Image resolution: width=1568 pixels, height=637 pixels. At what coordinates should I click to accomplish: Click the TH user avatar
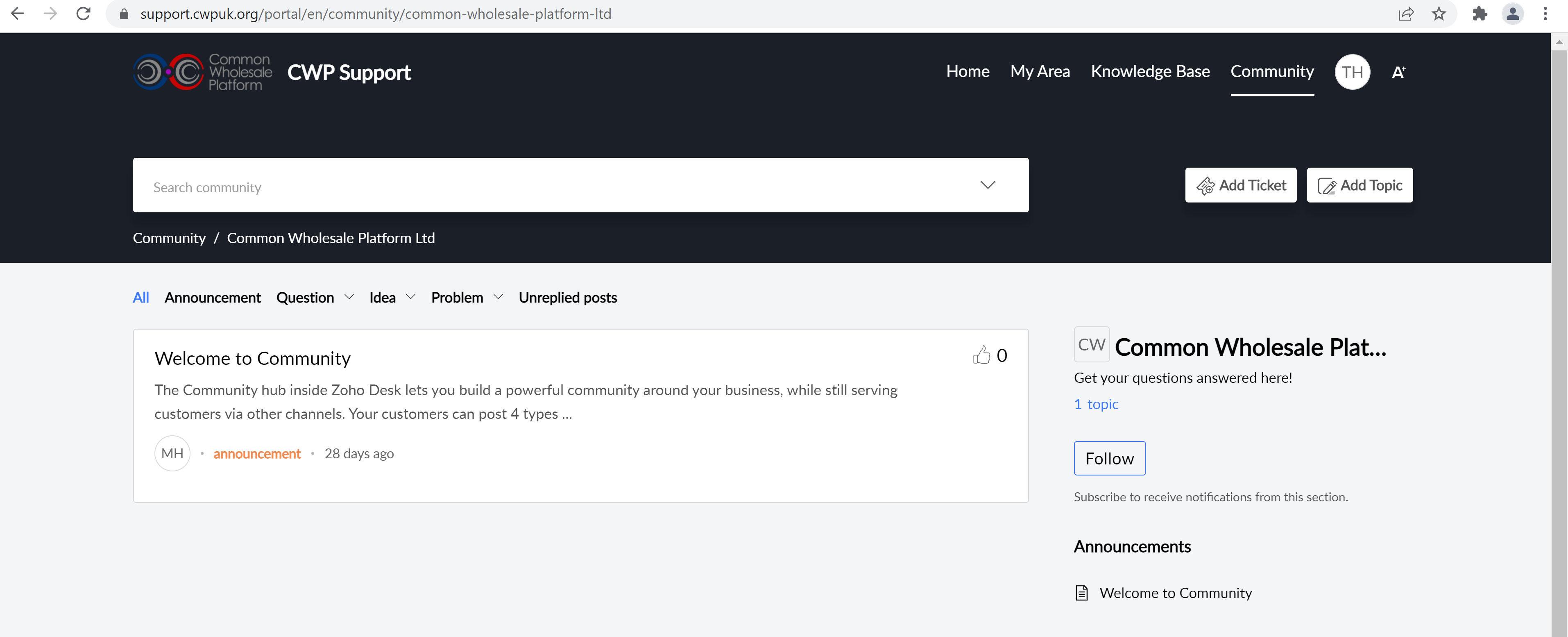click(x=1352, y=73)
